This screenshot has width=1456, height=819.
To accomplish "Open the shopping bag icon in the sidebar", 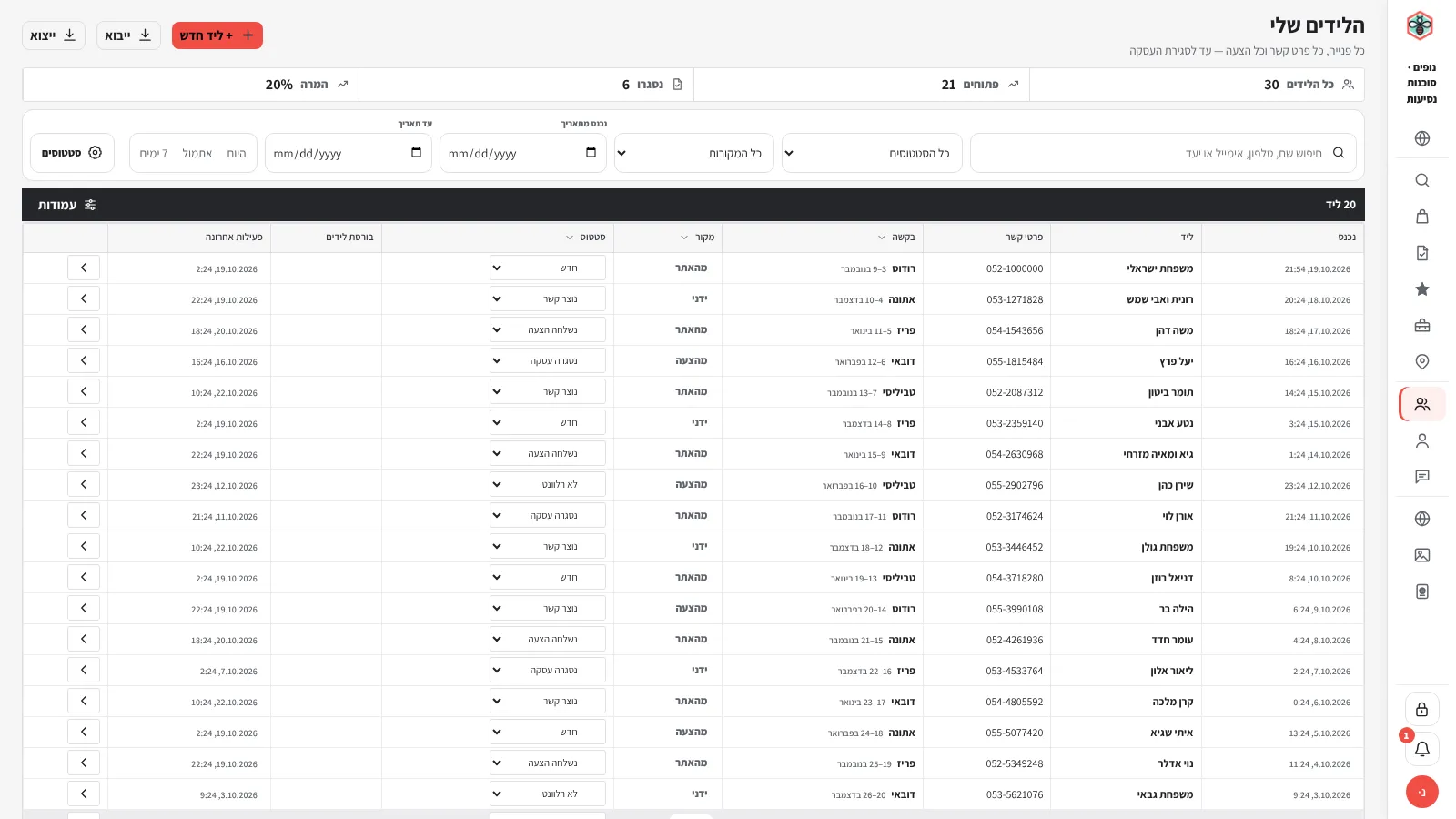I will (x=1422, y=217).
